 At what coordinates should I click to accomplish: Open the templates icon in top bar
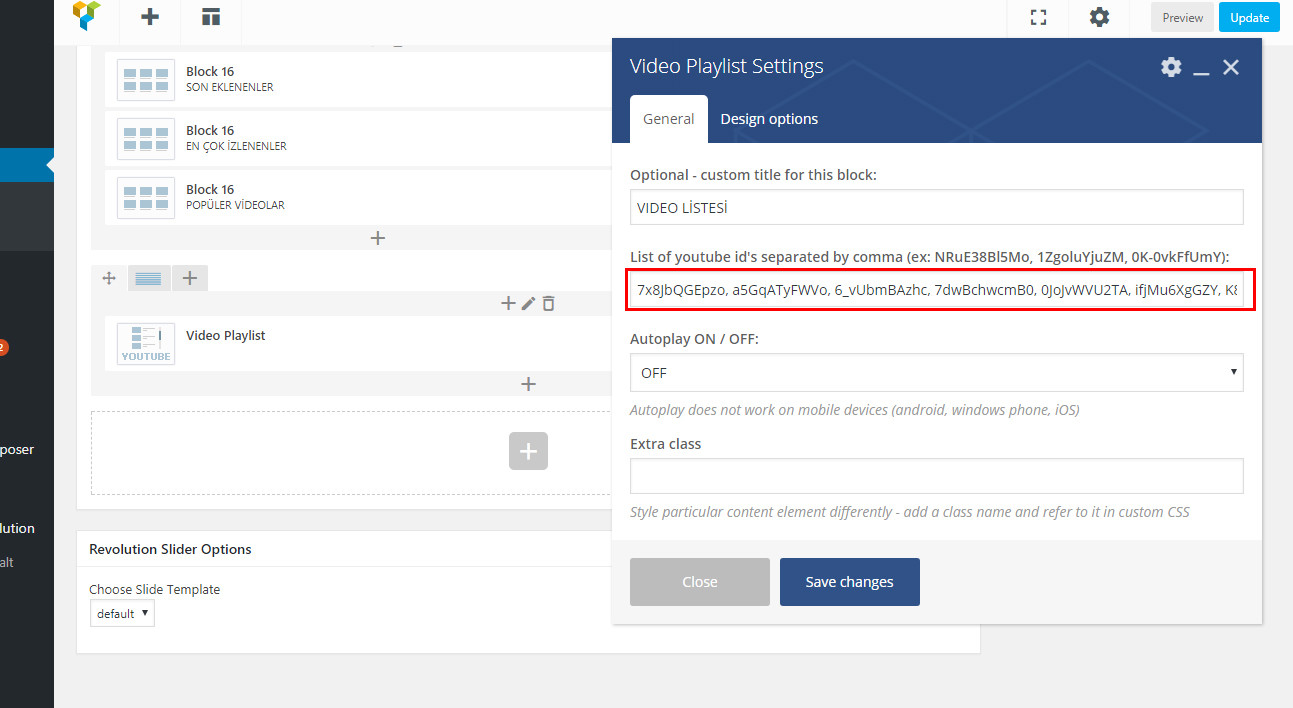210,17
